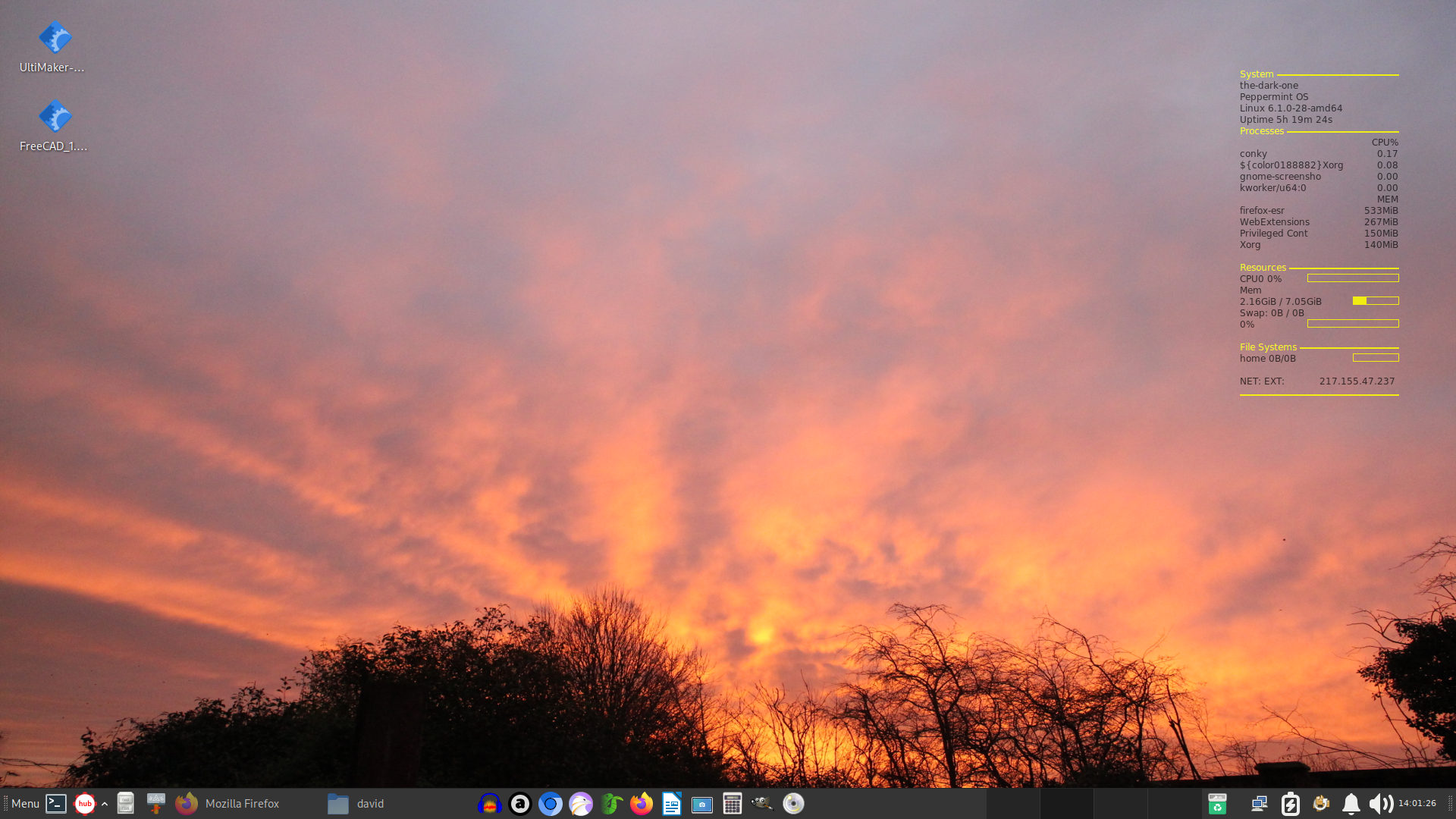The width and height of the screenshot is (1456, 819).
Task: Launch LibreOffice Writer from the panel
Action: [x=672, y=804]
